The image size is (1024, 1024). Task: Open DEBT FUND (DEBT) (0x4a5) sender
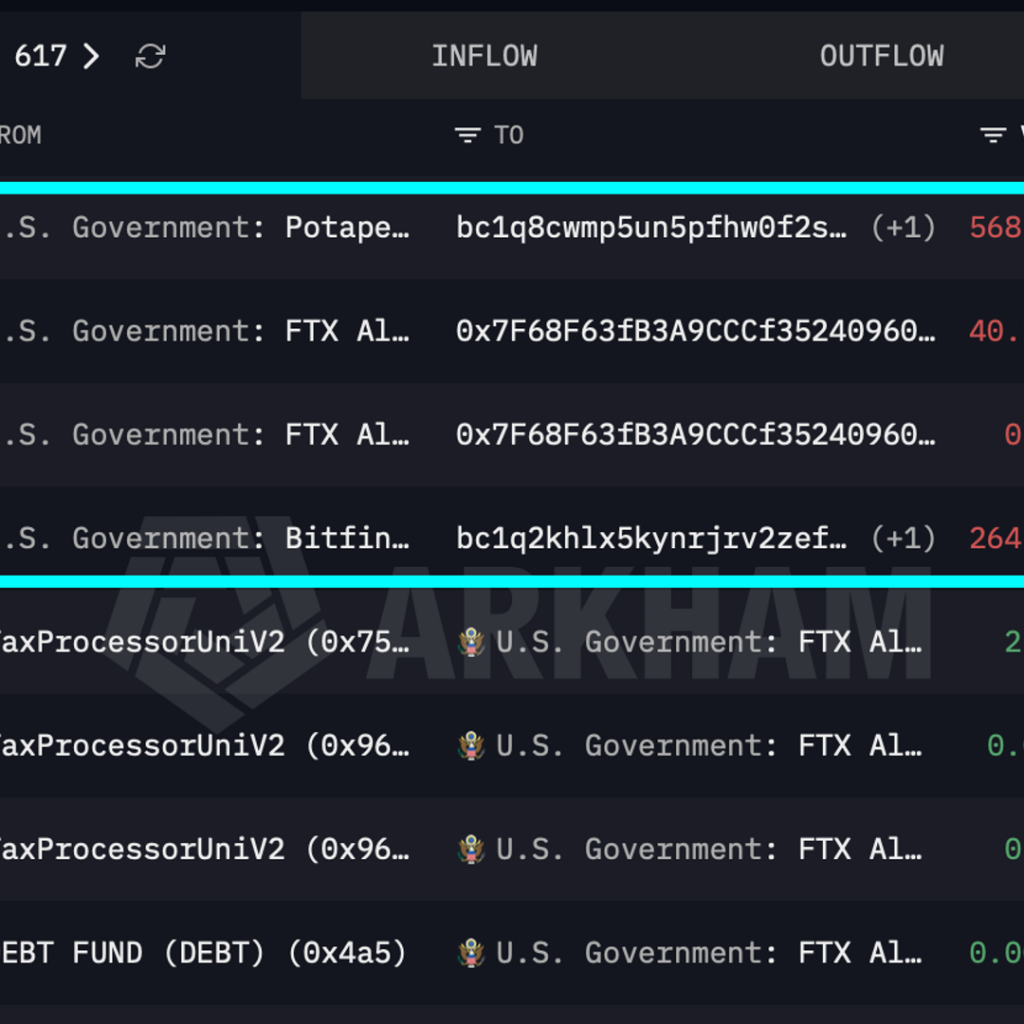202,953
